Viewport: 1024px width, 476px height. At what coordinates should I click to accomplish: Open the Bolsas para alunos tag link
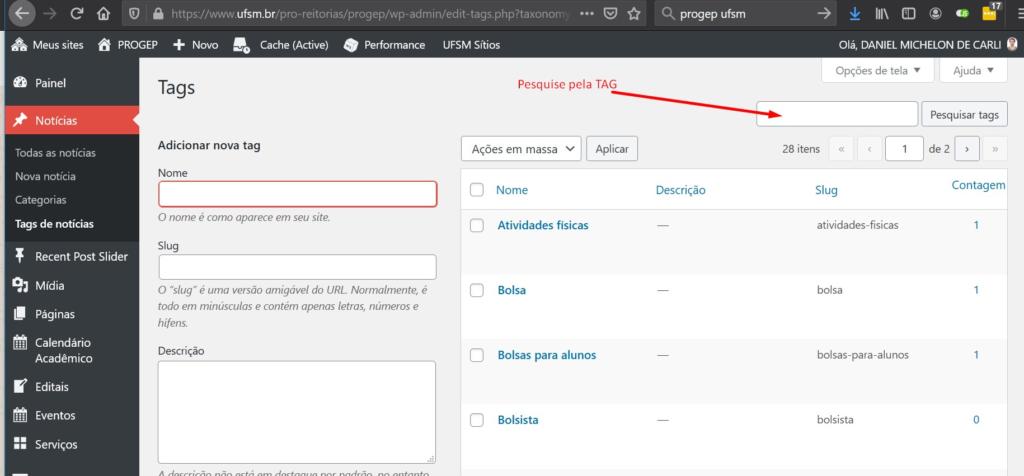click(546, 355)
